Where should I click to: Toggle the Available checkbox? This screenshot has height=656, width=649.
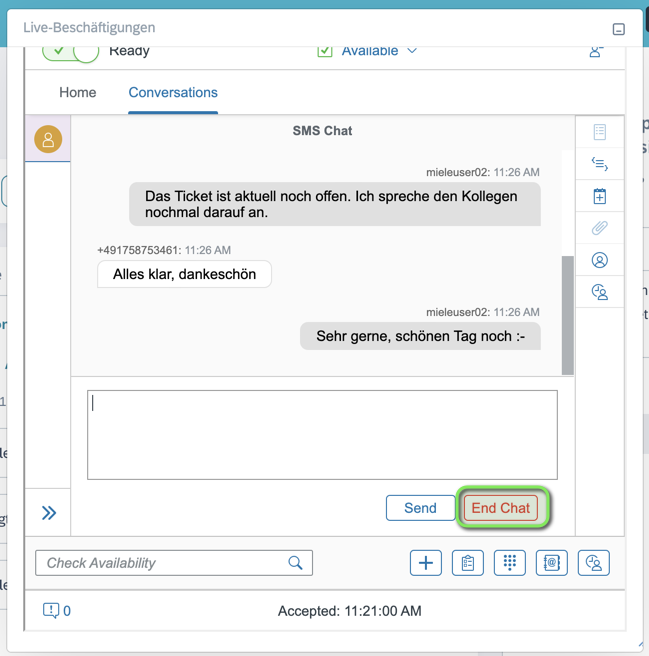(x=325, y=51)
